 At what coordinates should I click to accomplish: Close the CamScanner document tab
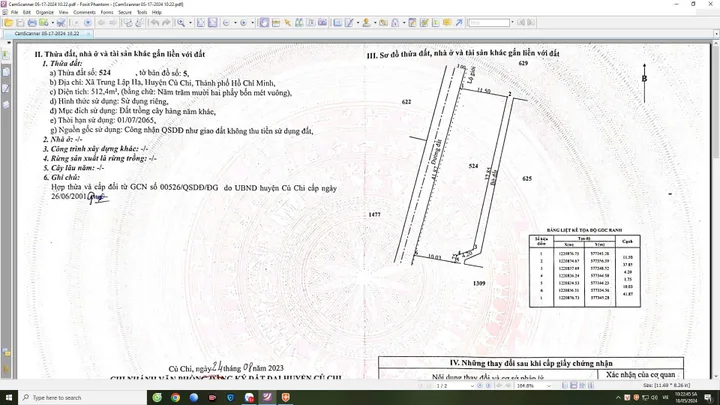(89, 34)
